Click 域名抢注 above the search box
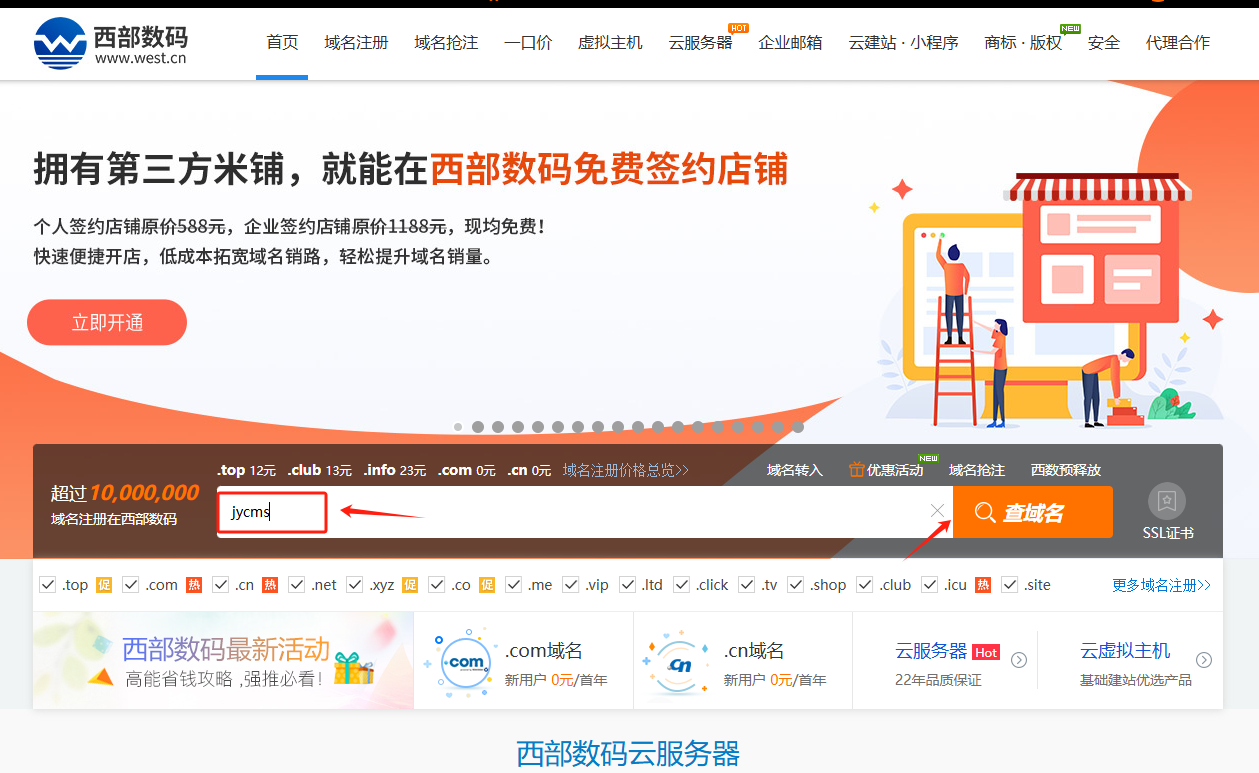Screen dimensions: 1259x773 pyautogui.click(x=977, y=470)
